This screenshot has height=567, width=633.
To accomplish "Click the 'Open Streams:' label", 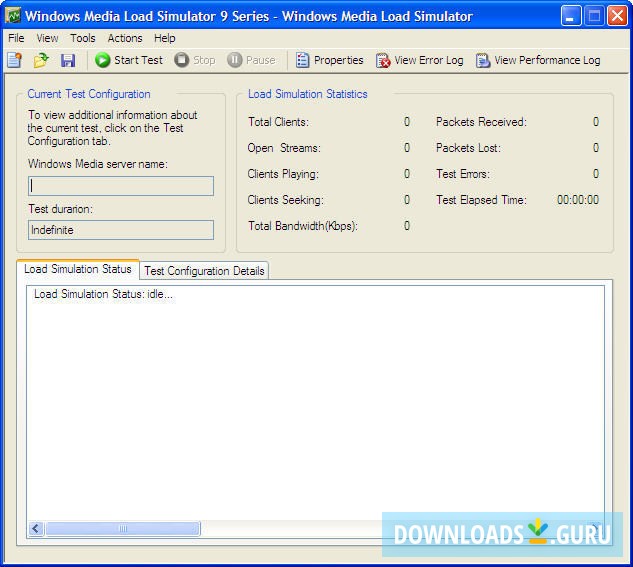I will (284, 148).
